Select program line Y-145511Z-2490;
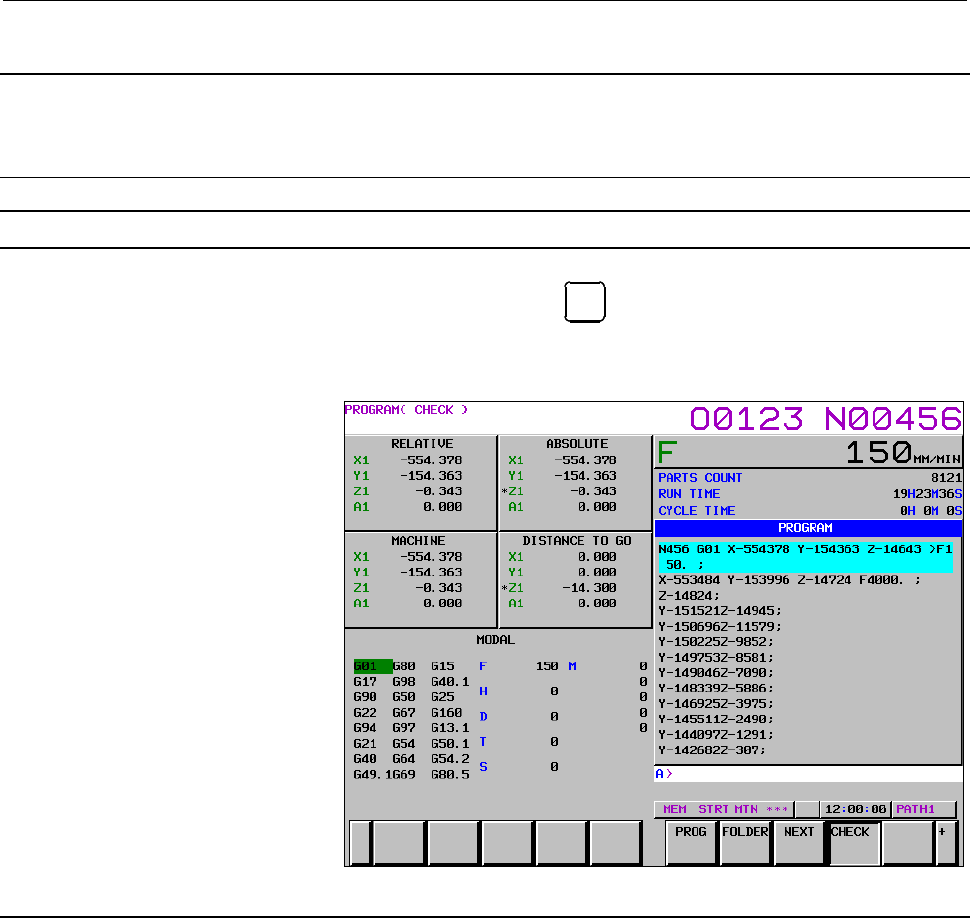970x918 pixels. (x=716, y=719)
